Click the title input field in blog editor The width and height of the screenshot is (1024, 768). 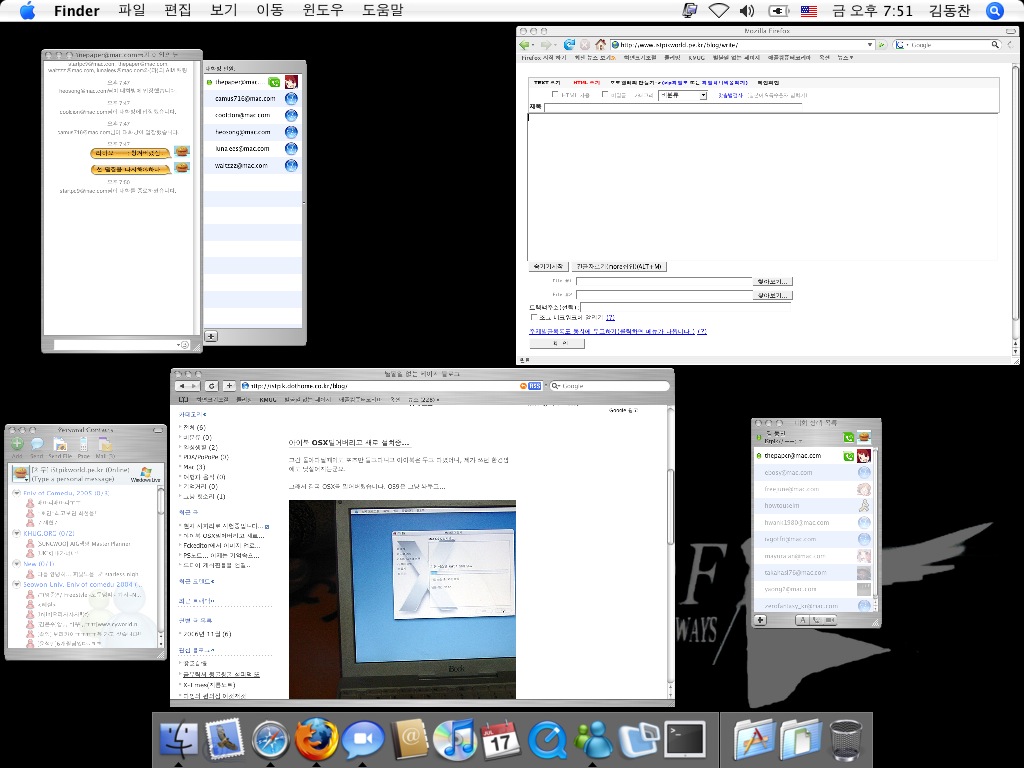(770, 107)
